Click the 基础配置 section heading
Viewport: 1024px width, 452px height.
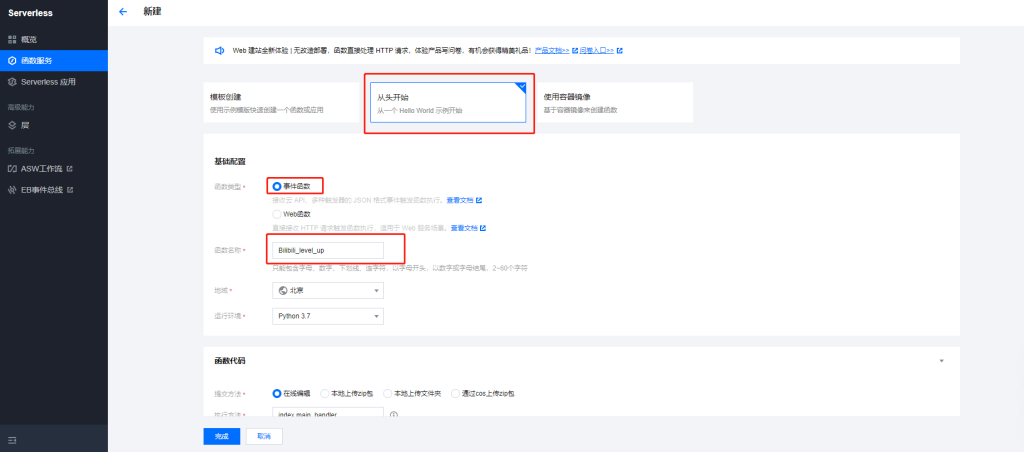[x=230, y=161]
